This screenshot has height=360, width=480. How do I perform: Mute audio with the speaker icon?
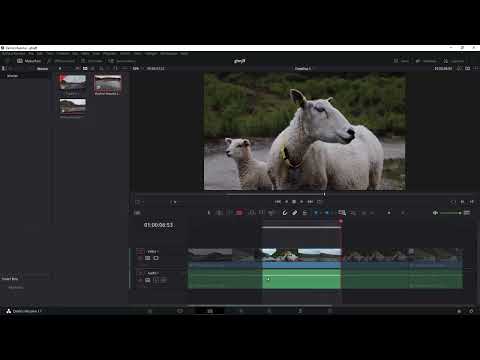pos(435,213)
